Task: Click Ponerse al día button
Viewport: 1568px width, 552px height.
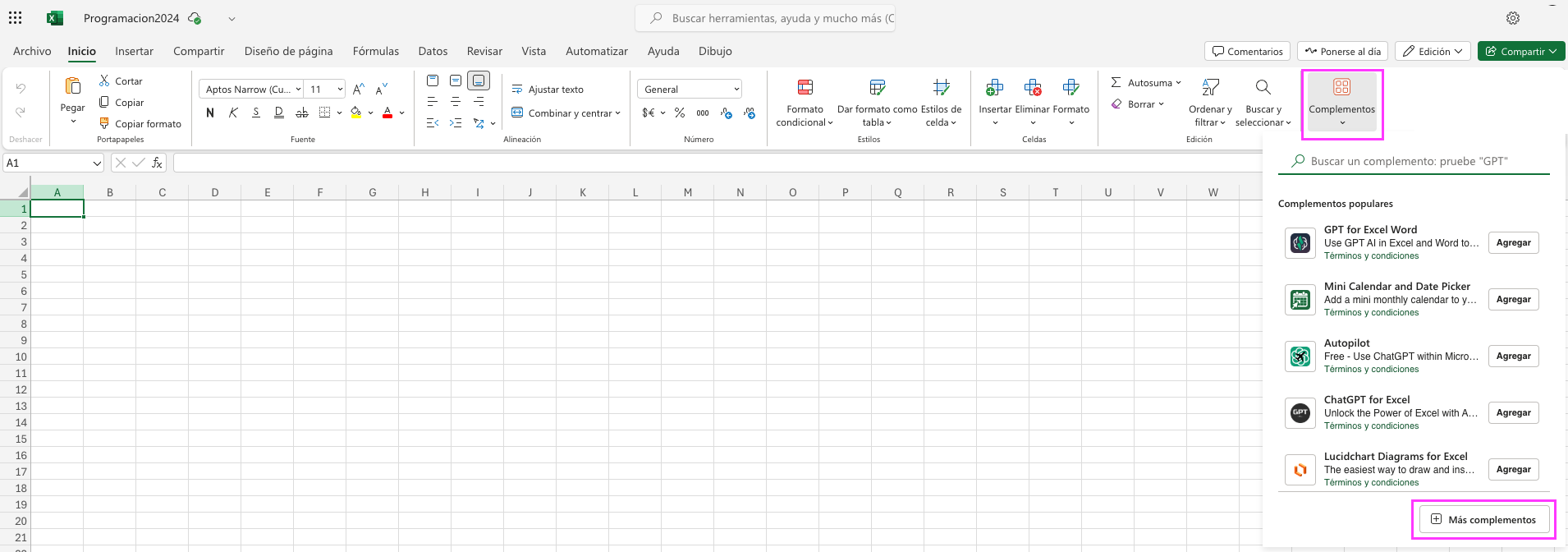Action: 1342,51
